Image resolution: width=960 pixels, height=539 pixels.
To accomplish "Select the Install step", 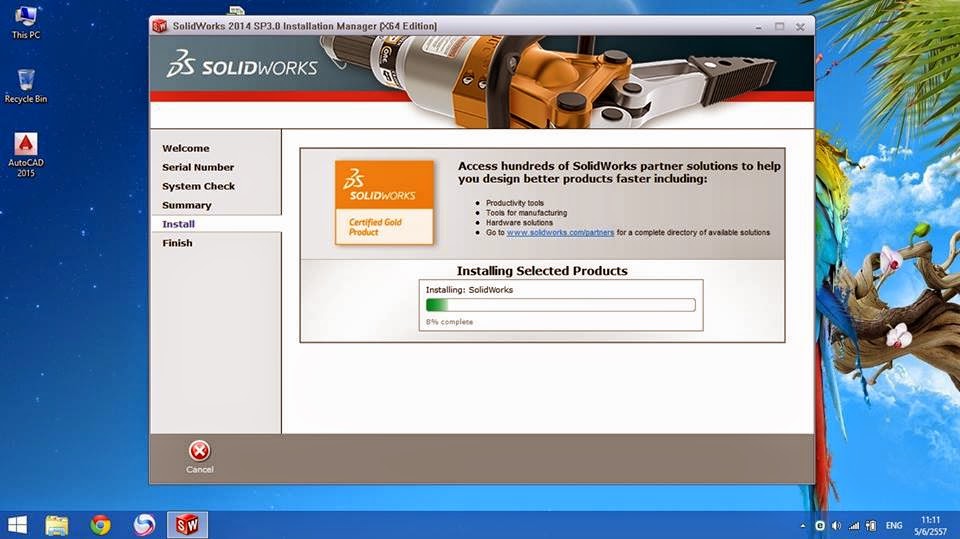I will coord(178,224).
